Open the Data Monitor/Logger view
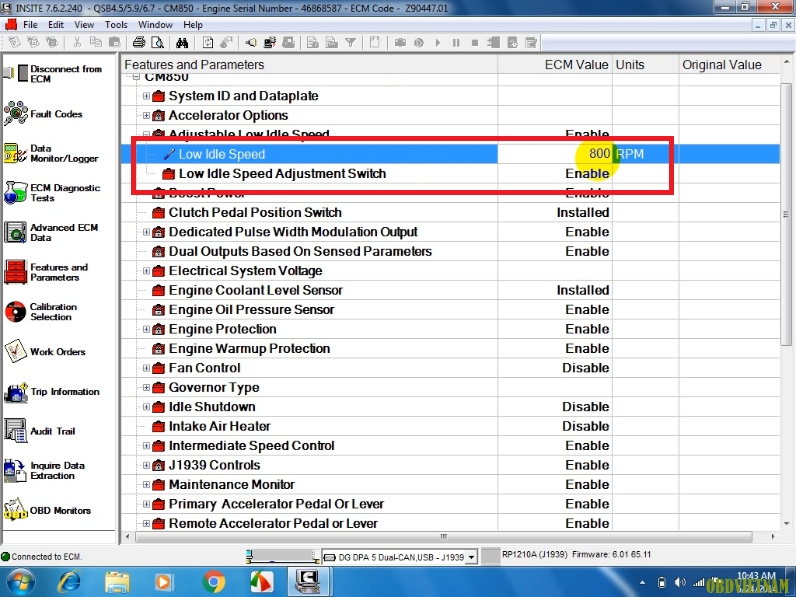 point(51,153)
